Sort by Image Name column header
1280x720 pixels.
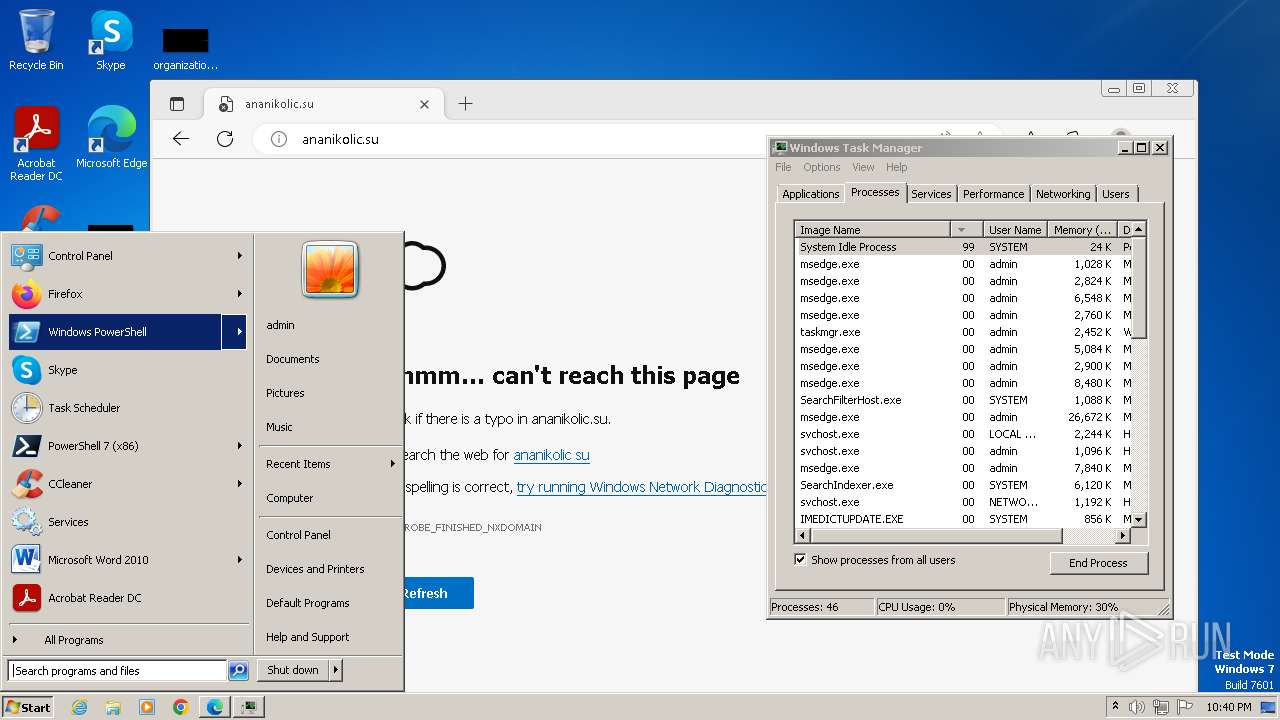[871, 230]
